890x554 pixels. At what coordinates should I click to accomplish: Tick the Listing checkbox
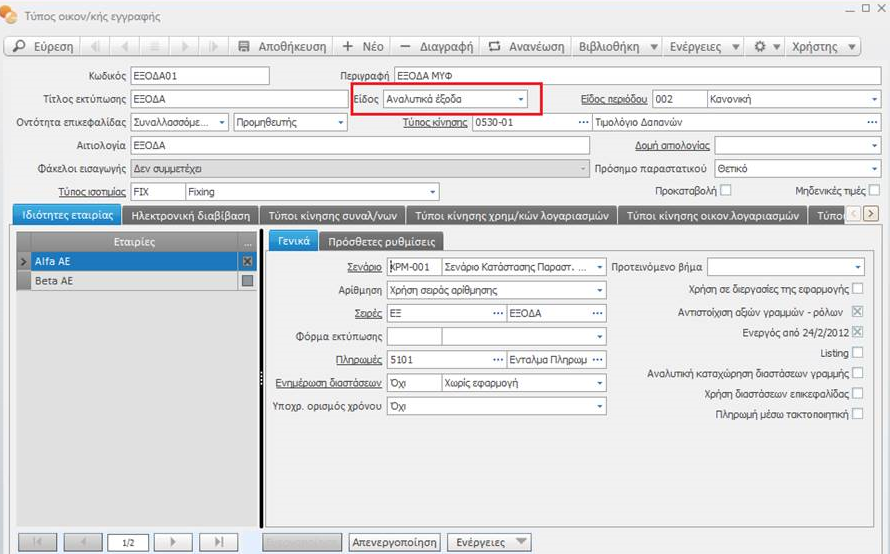(x=857, y=353)
